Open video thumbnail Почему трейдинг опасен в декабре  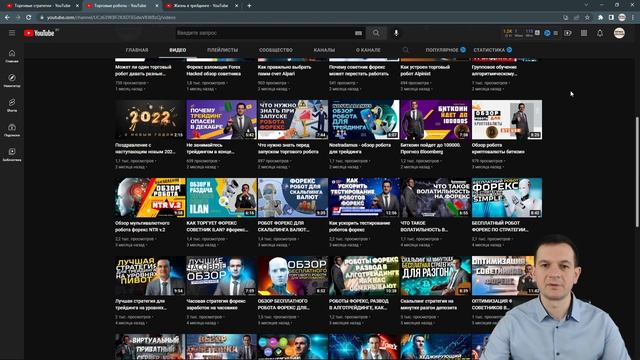point(221,120)
